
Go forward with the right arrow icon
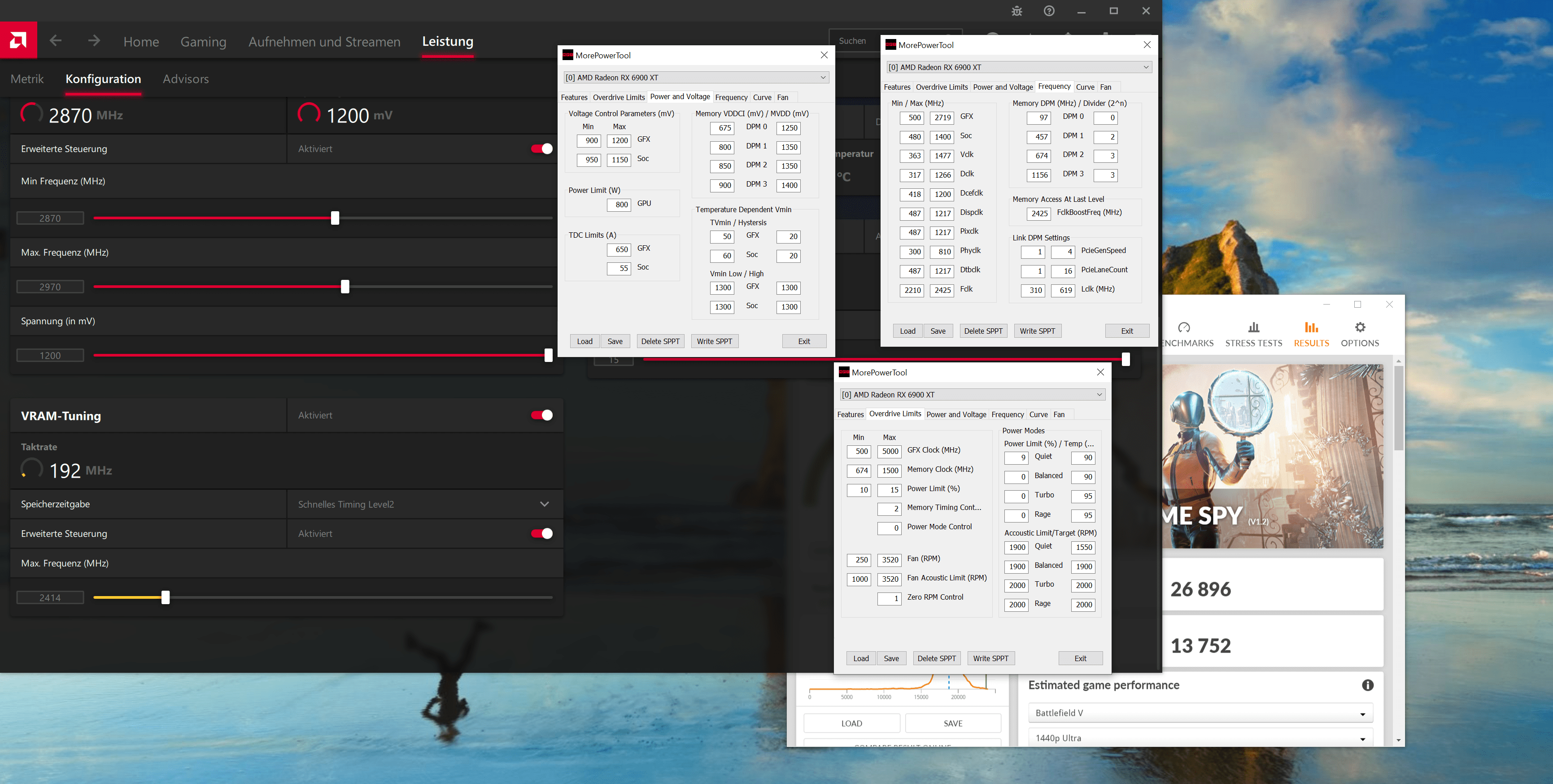tap(94, 40)
